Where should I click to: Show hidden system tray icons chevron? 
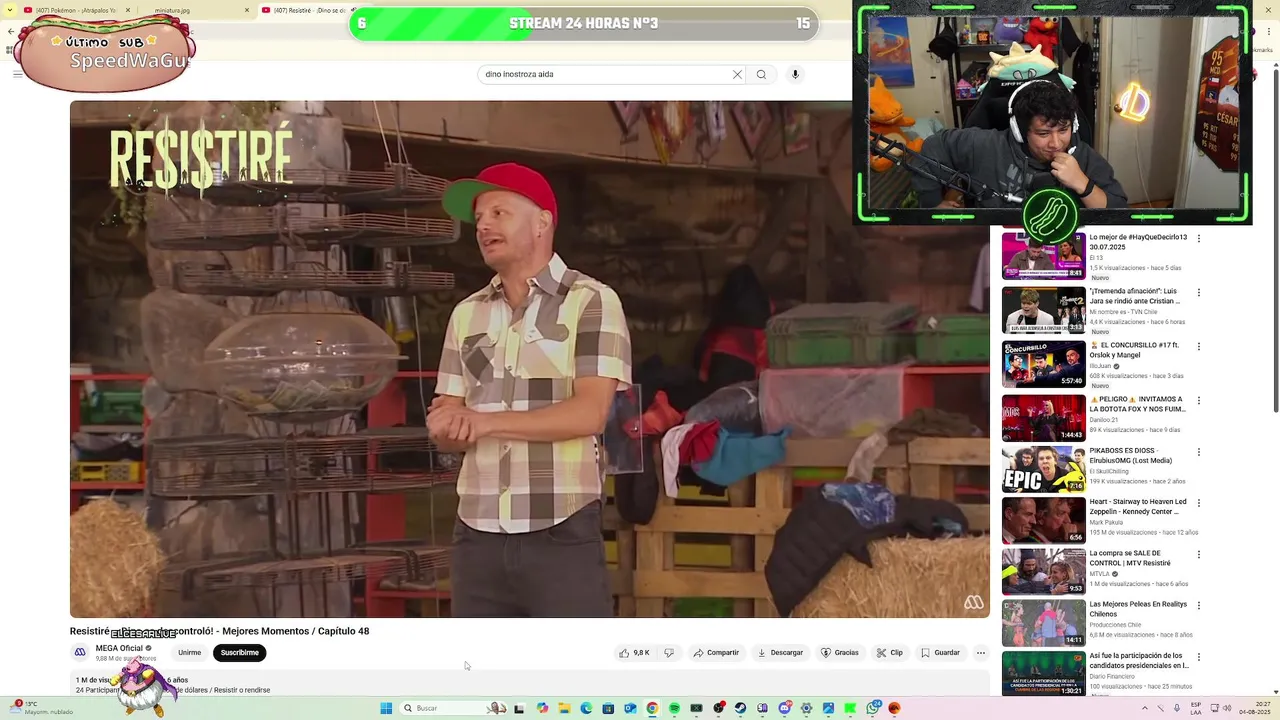click(x=1145, y=708)
